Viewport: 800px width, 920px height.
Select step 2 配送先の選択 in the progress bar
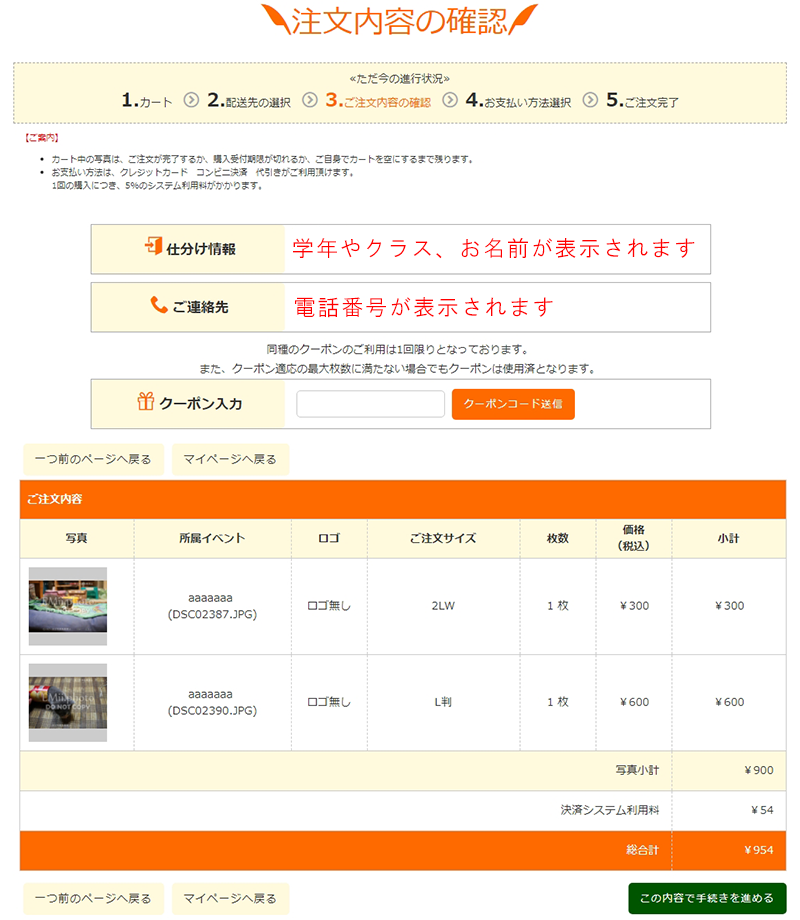[249, 101]
